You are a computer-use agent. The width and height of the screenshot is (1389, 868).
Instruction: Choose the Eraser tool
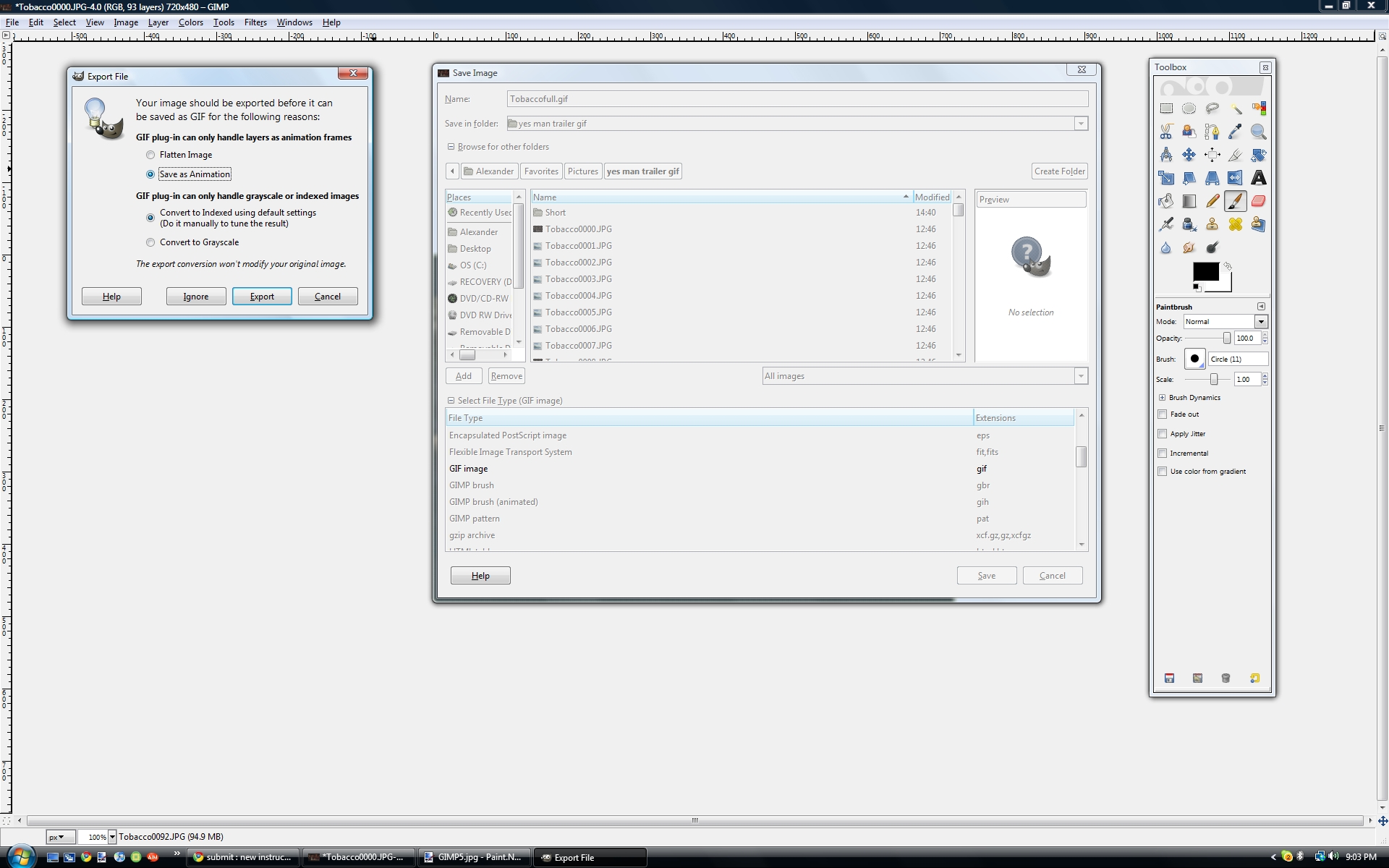click(x=1259, y=201)
